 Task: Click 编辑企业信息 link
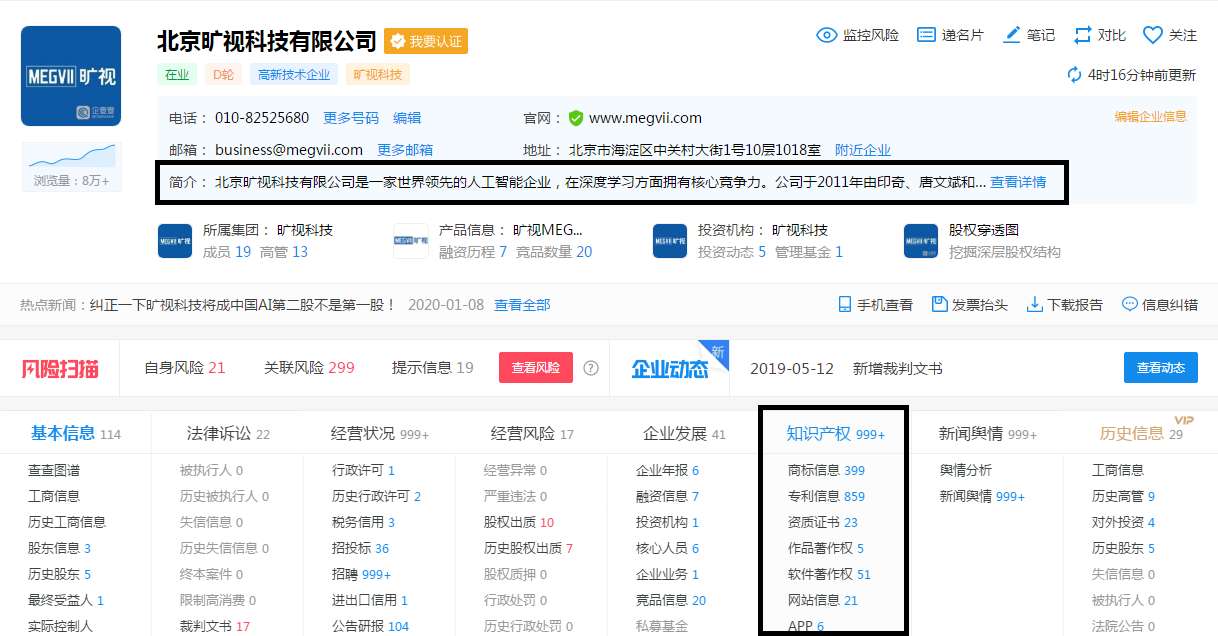[x=1151, y=116]
